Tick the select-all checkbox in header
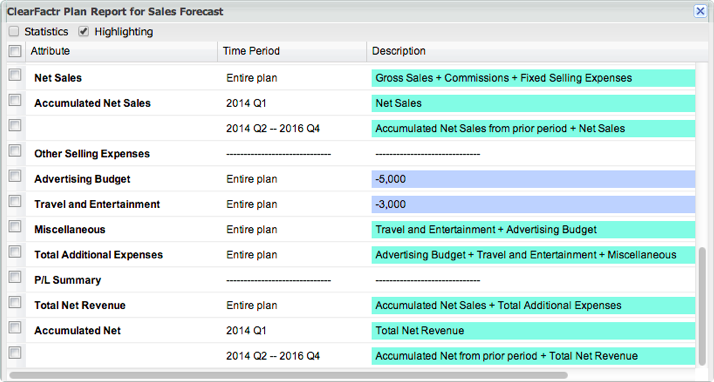Viewport: 714px width, 382px height. pyautogui.click(x=15, y=51)
